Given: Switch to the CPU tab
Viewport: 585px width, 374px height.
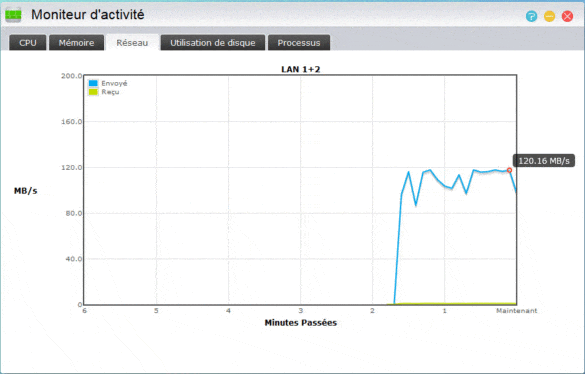Looking at the screenshot, I should pyautogui.click(x=28, y=43).
